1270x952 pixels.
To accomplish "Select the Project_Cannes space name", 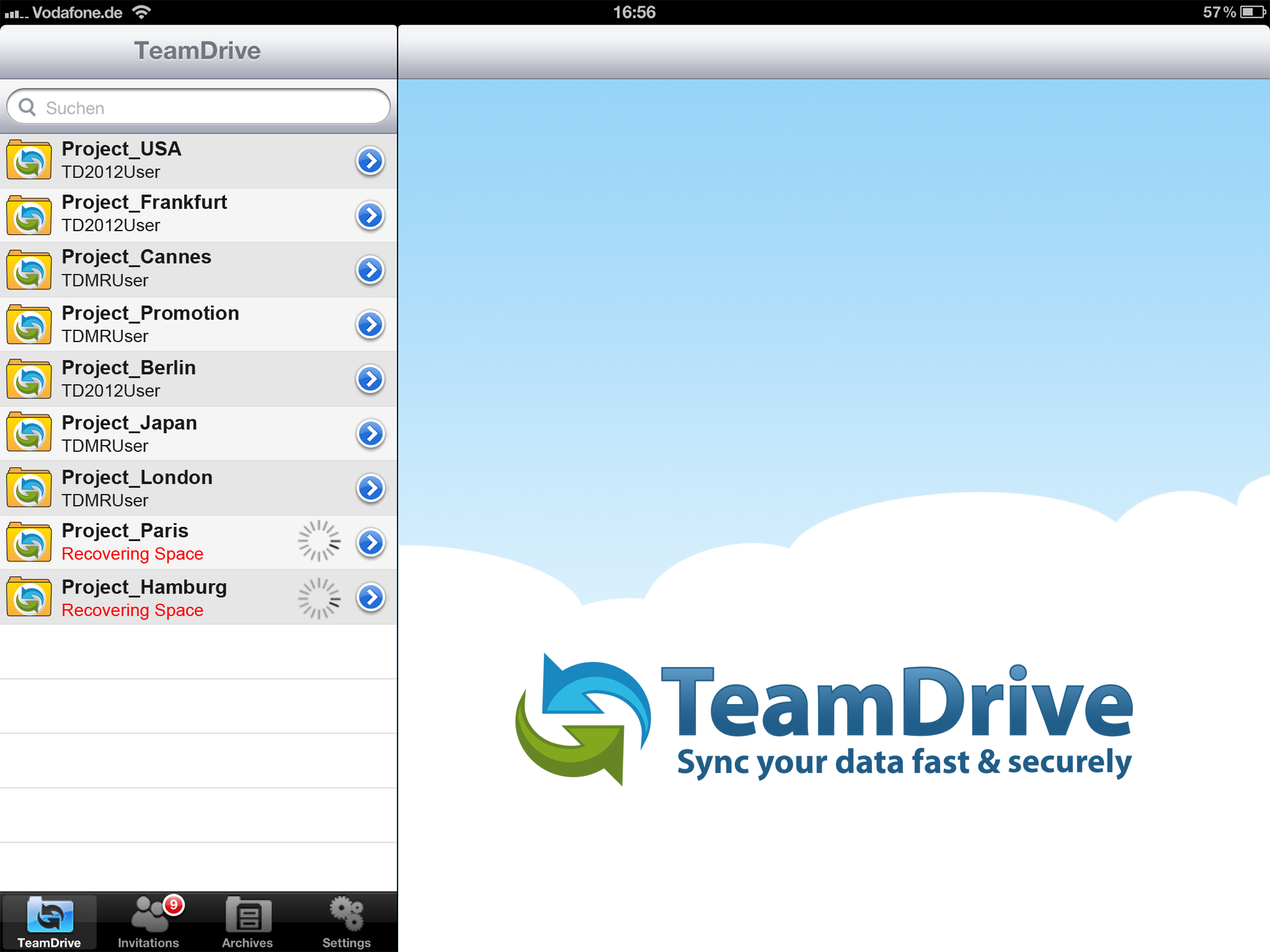I will pos(136,257).
